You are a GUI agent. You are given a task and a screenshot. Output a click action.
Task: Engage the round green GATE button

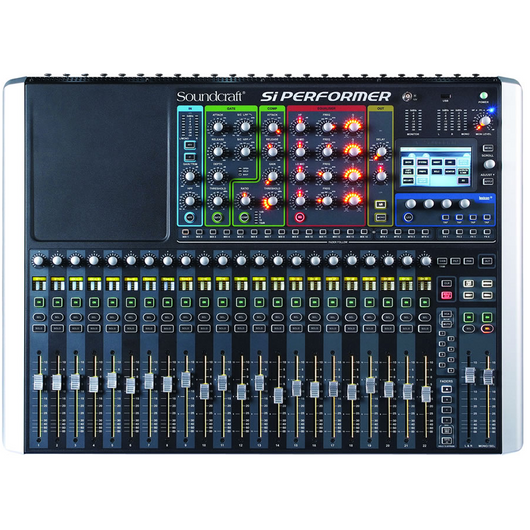218,217
